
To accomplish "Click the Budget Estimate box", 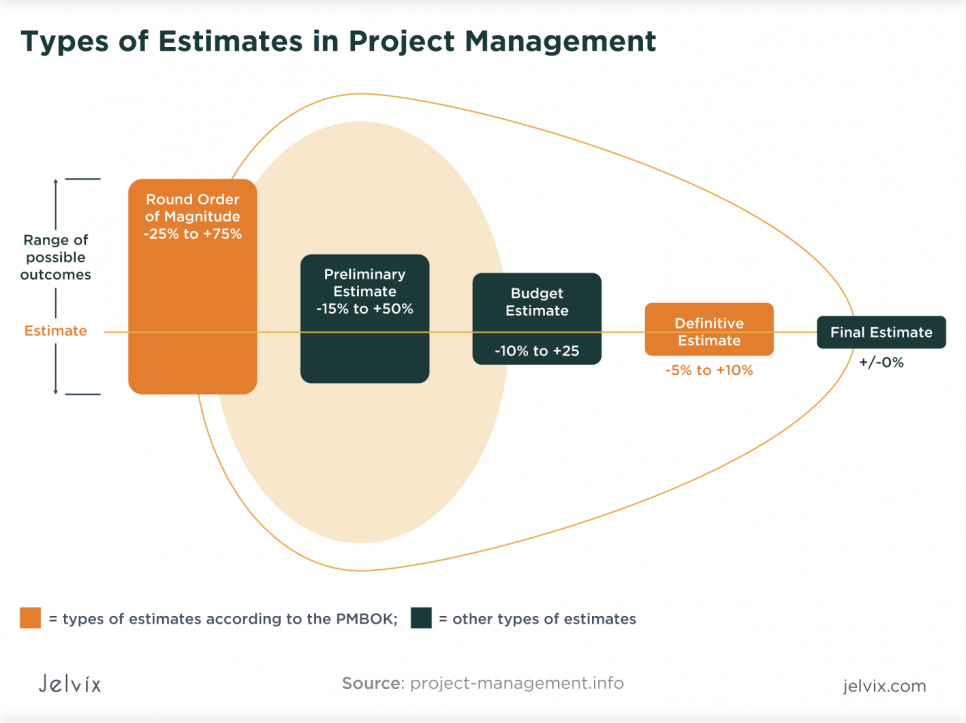I will point(537,318).
